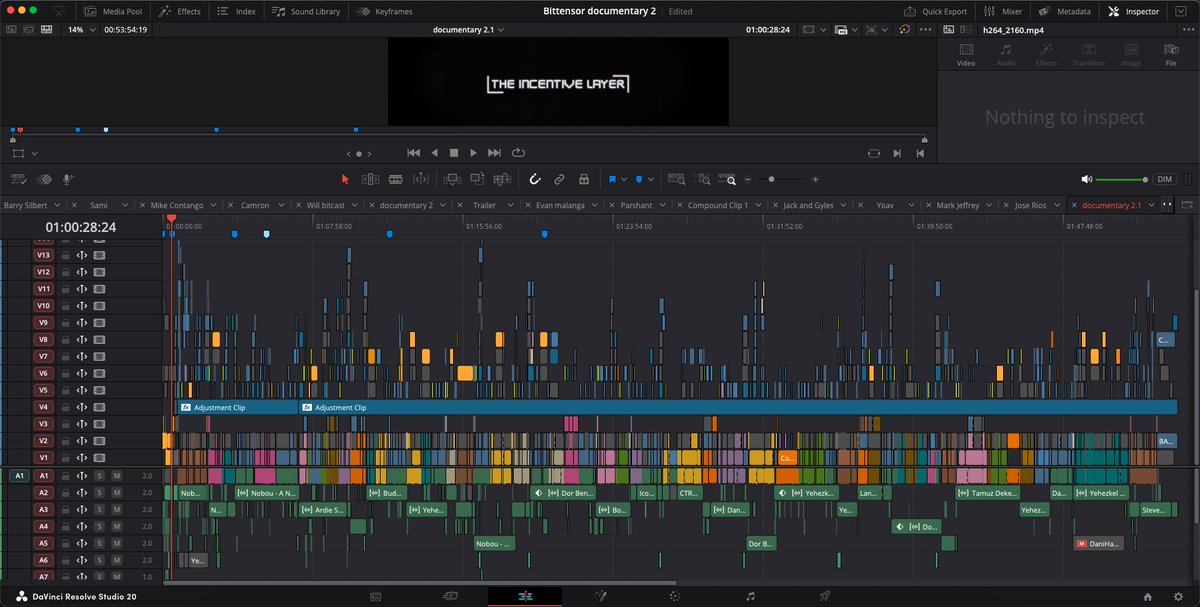Open the Metadata panel
Viewport: 1200px width, 607px height.
click(1066, 11)
